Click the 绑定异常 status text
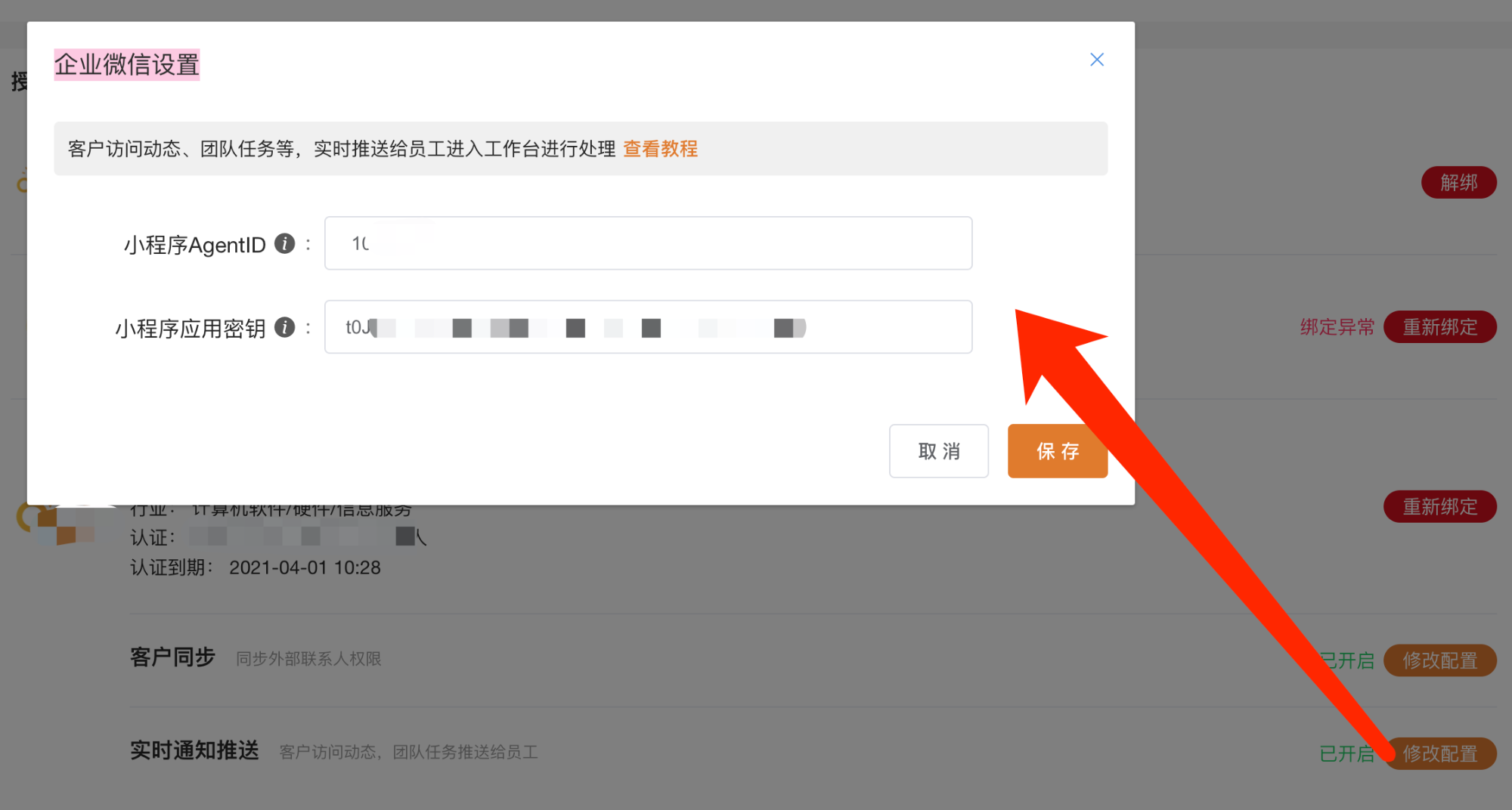The height and width of the screenshot is (810, 1512). point(1337,327)
